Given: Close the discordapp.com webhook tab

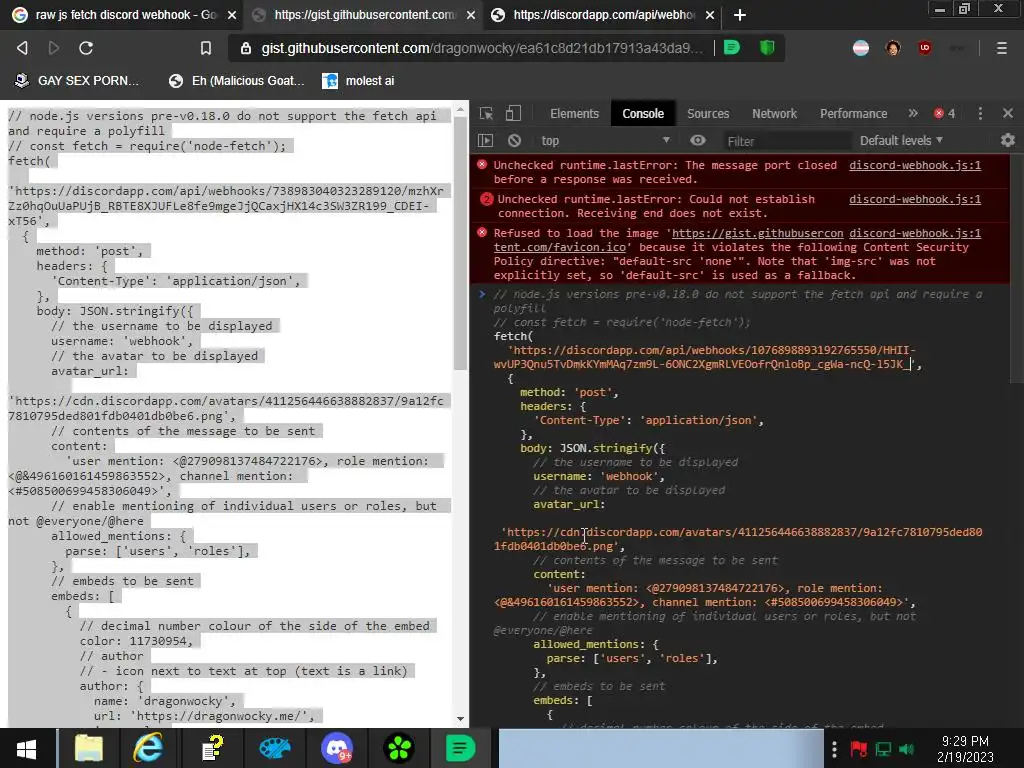Looking at the screenshot, I should click(x=709, y=15).
